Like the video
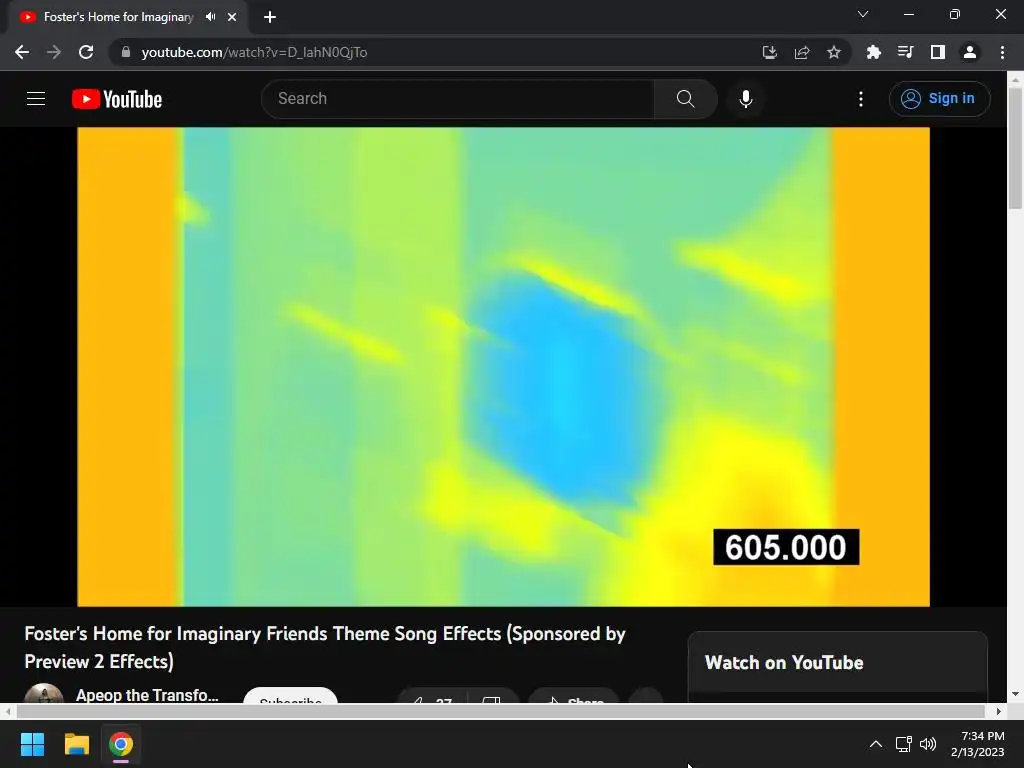The width and height of the screenshot is (1024, 768). coord(433,697)
